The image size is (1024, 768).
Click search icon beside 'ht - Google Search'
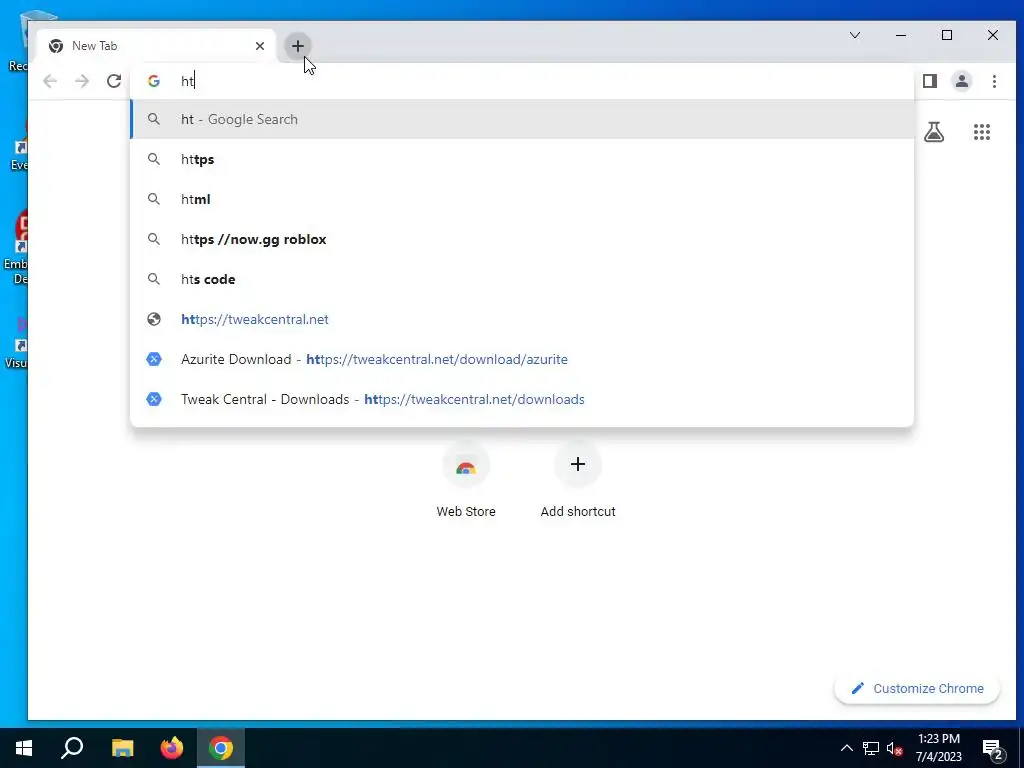[x=153, y=120]
